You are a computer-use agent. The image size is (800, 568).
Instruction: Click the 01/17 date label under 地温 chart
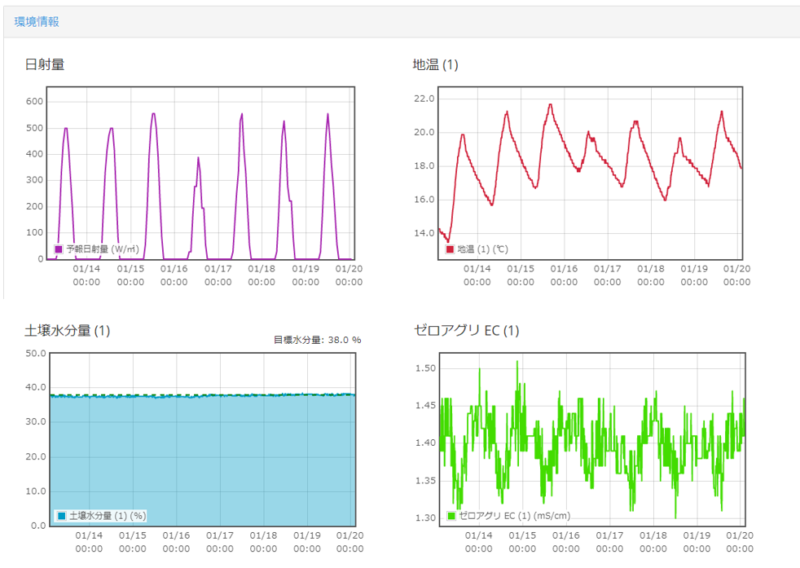coord(607,268)
